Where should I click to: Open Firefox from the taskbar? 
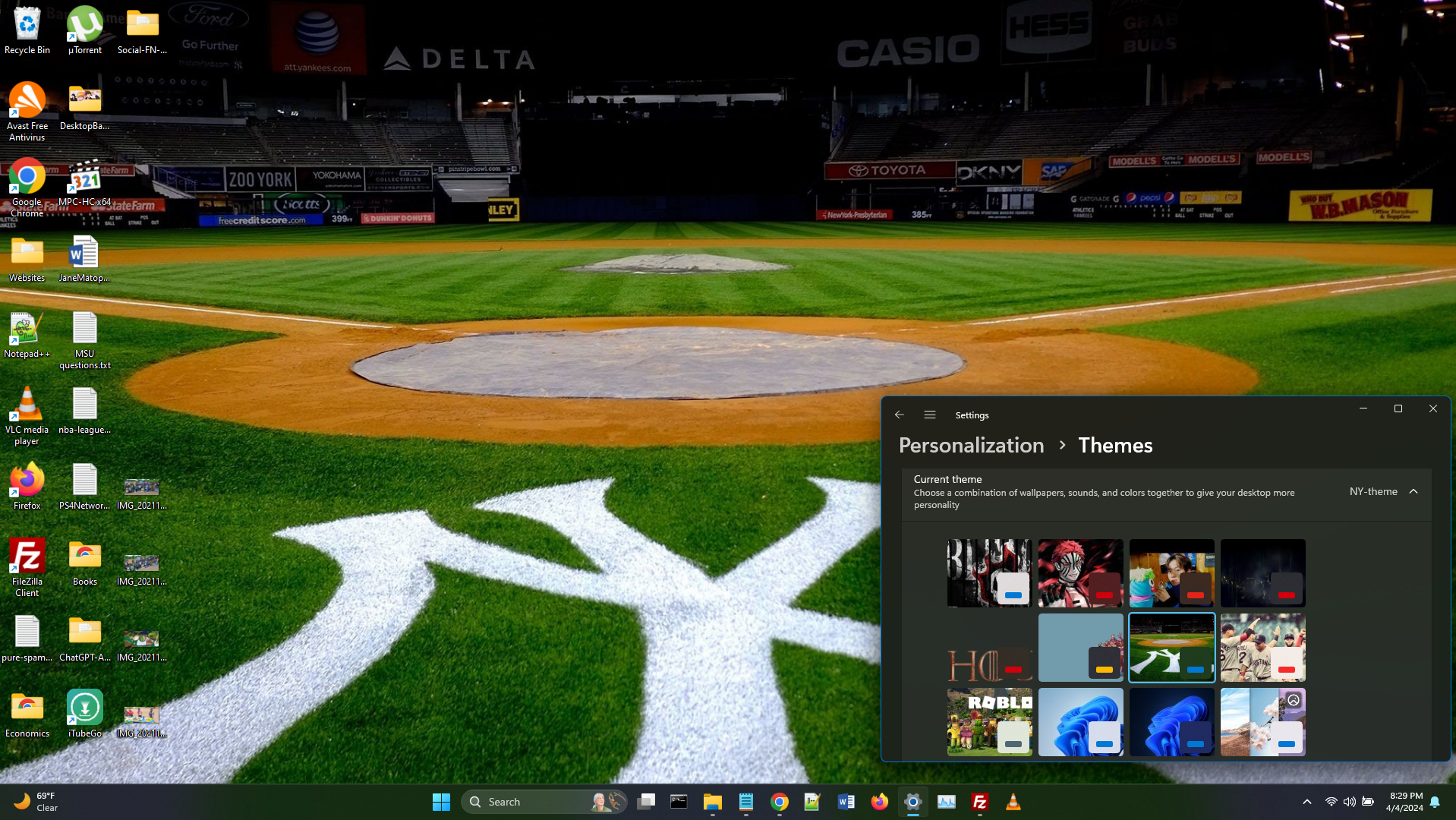(879, 802)
